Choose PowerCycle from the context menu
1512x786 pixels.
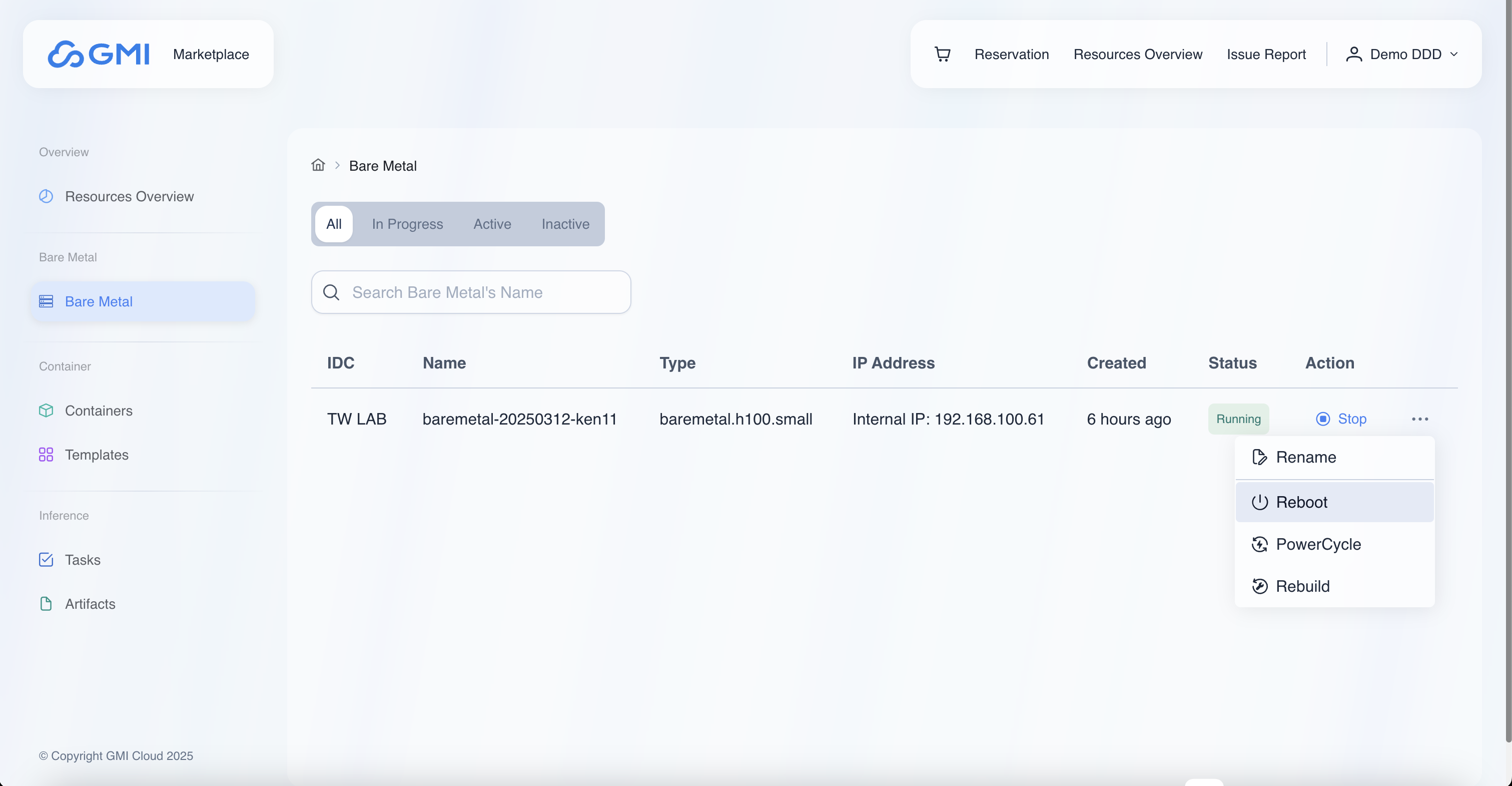tap(1334, 545)
